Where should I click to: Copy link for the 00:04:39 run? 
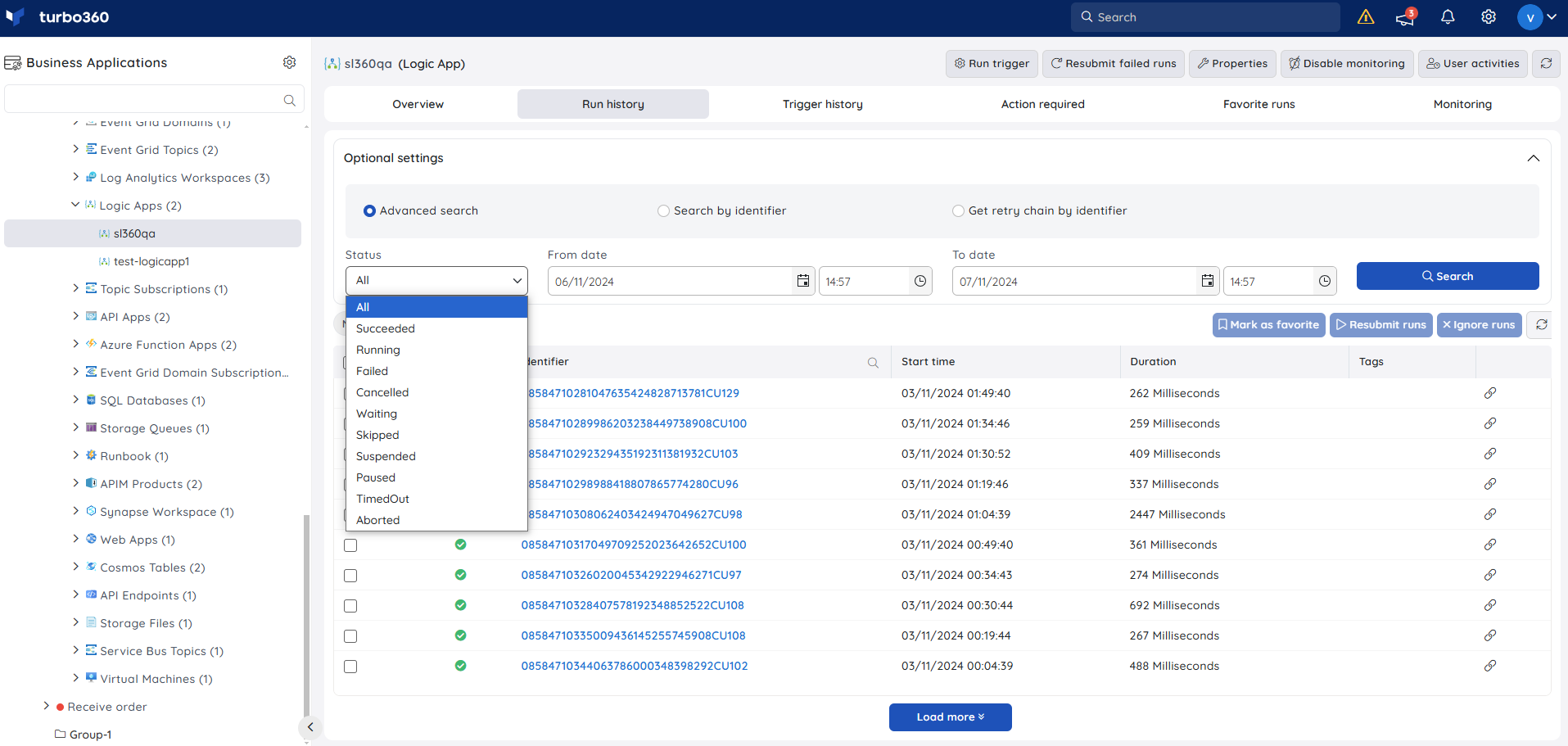[1490, 666]
